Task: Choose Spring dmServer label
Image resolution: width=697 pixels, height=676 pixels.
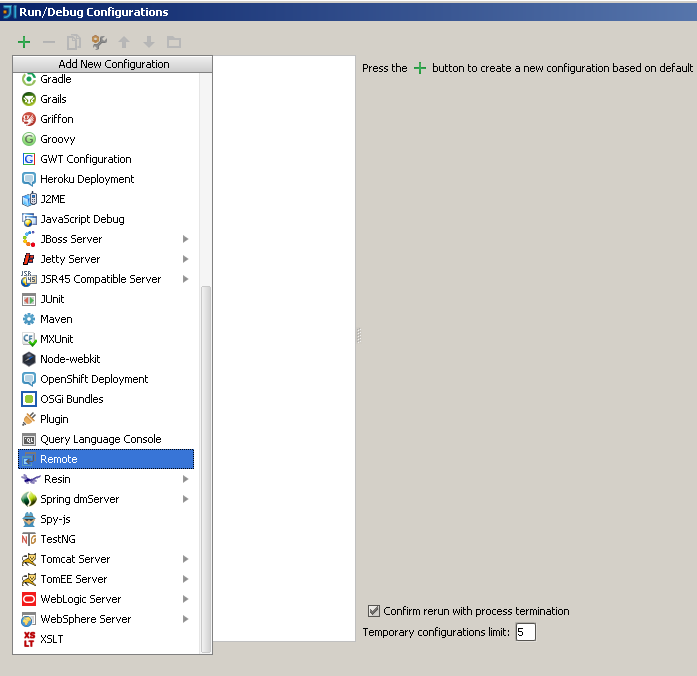Action: 80,499
